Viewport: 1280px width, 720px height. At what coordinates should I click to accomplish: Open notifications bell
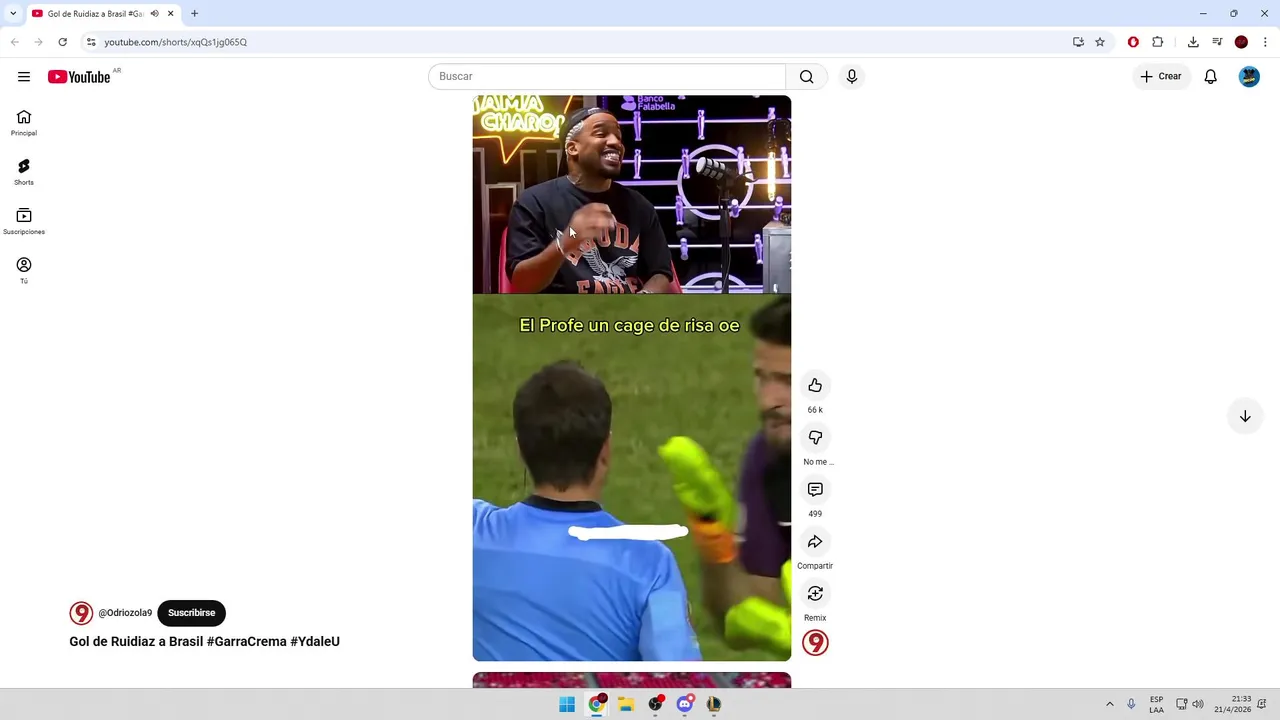coord(1210,77)
